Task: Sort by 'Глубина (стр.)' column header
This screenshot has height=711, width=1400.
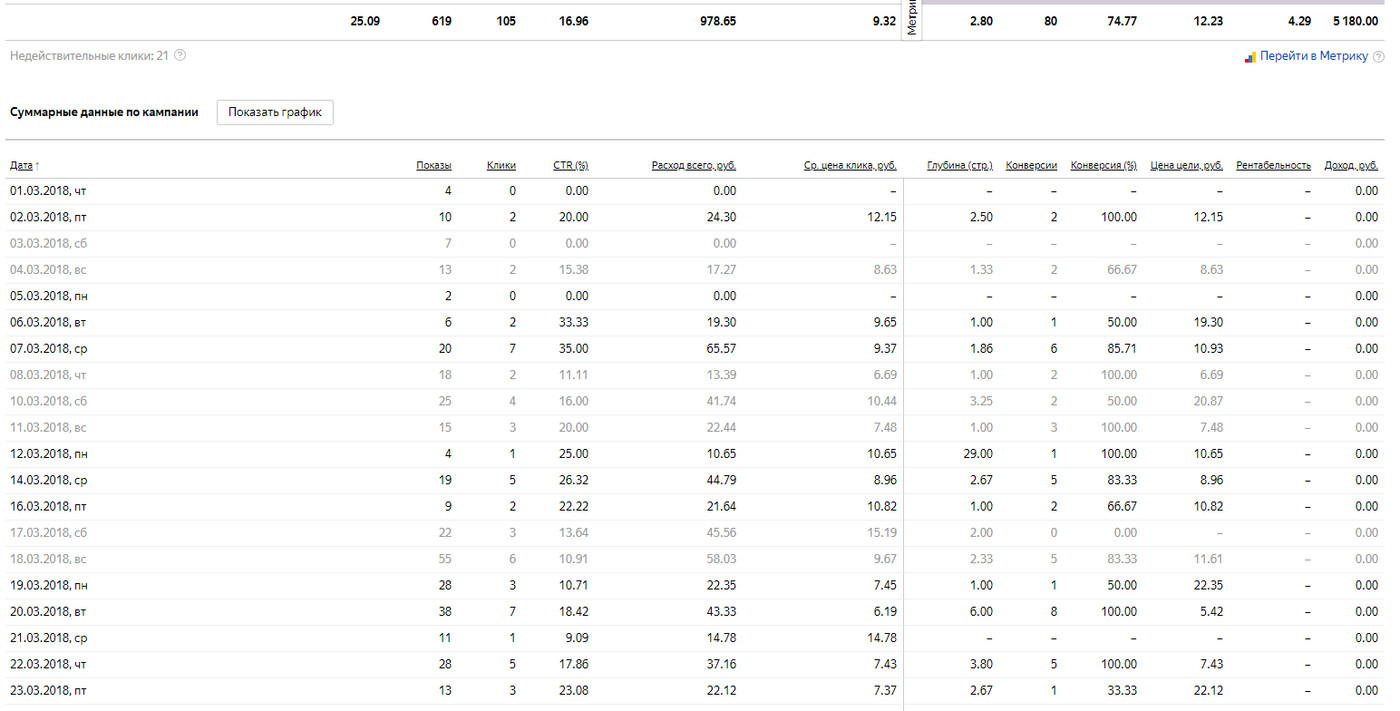Action: click(959, 165)
